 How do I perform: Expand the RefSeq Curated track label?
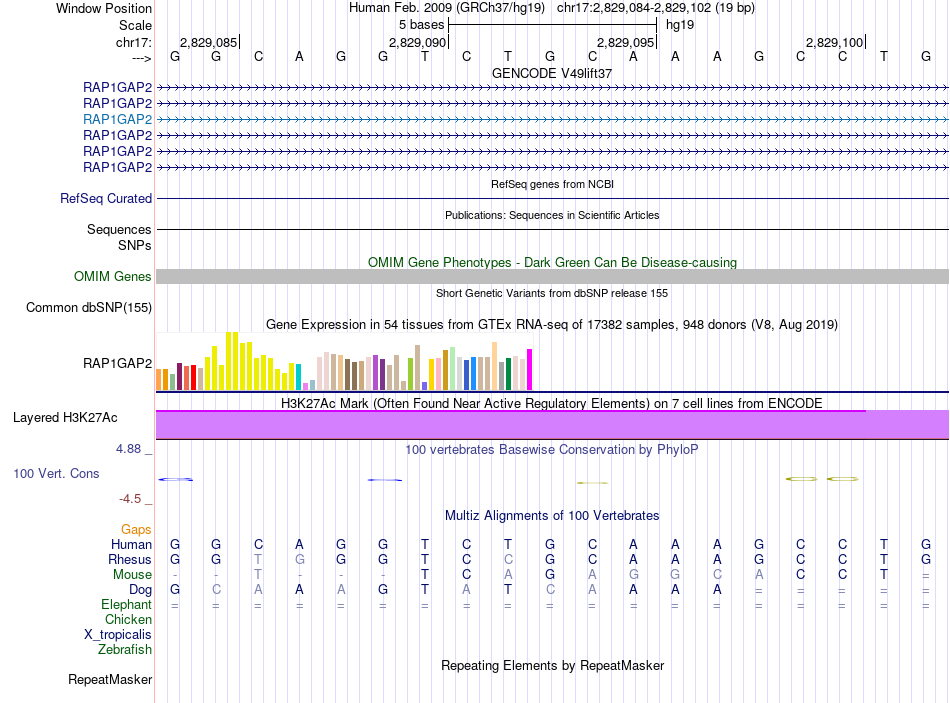pos(106,199)
